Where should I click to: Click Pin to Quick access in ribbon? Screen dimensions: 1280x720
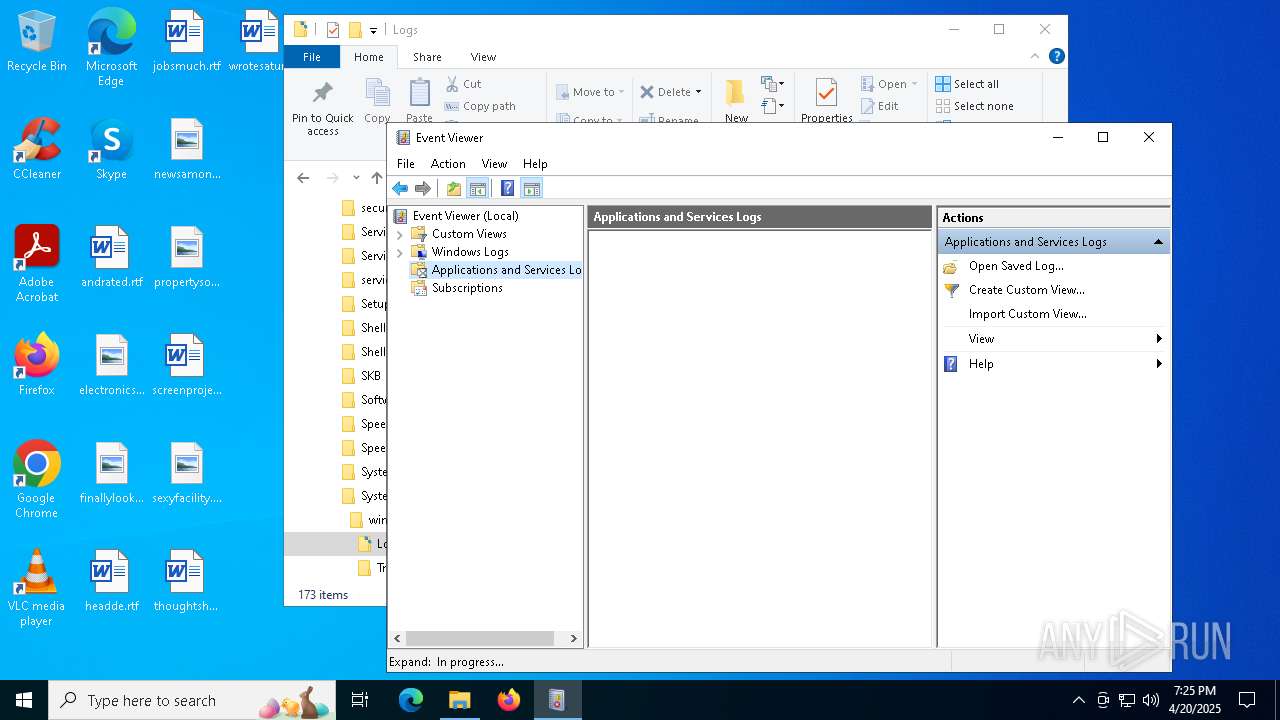322,108
